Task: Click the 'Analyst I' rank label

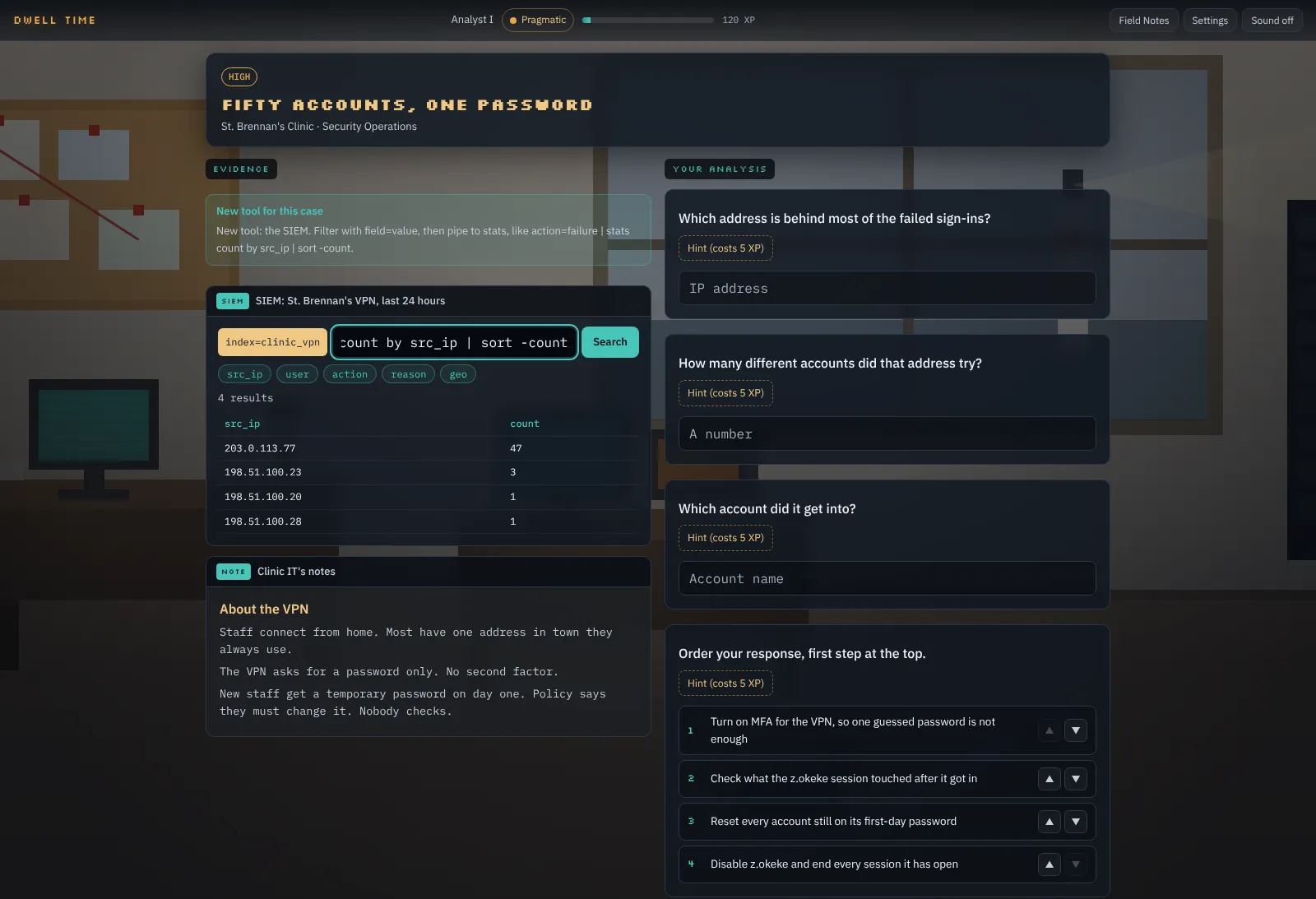Action: pyautogui.click(x=472, y=20)
